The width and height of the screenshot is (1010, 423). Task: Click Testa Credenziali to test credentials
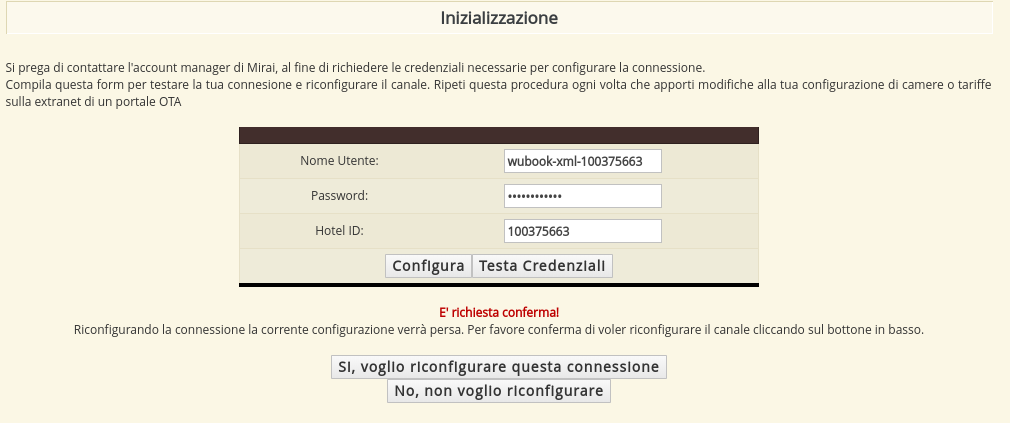(x=542, y=266)
